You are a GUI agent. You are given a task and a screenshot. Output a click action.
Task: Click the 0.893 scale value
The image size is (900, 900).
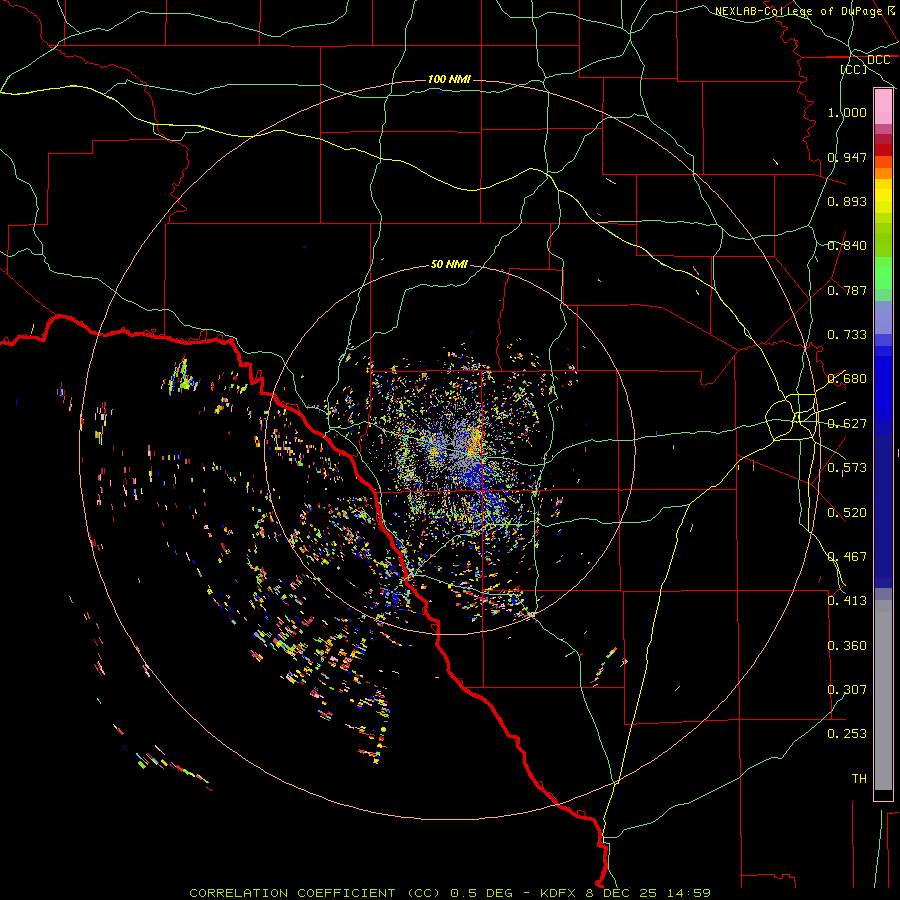(x=847, y=201)
